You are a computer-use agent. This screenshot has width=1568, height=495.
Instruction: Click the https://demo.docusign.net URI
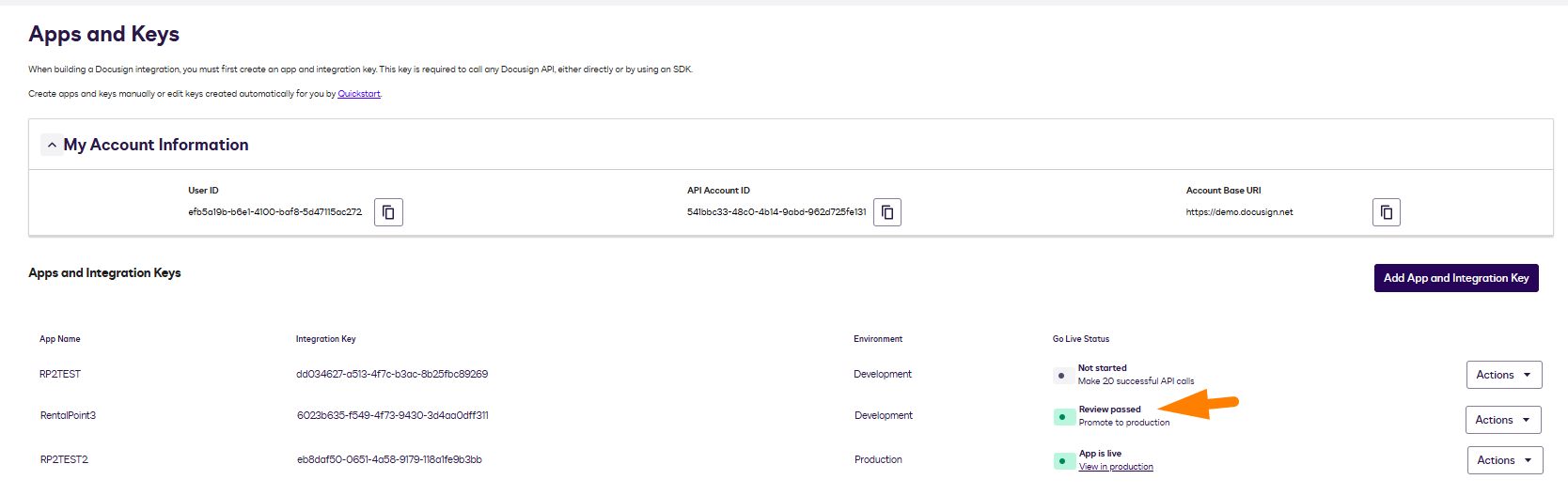click(1239, 212)
